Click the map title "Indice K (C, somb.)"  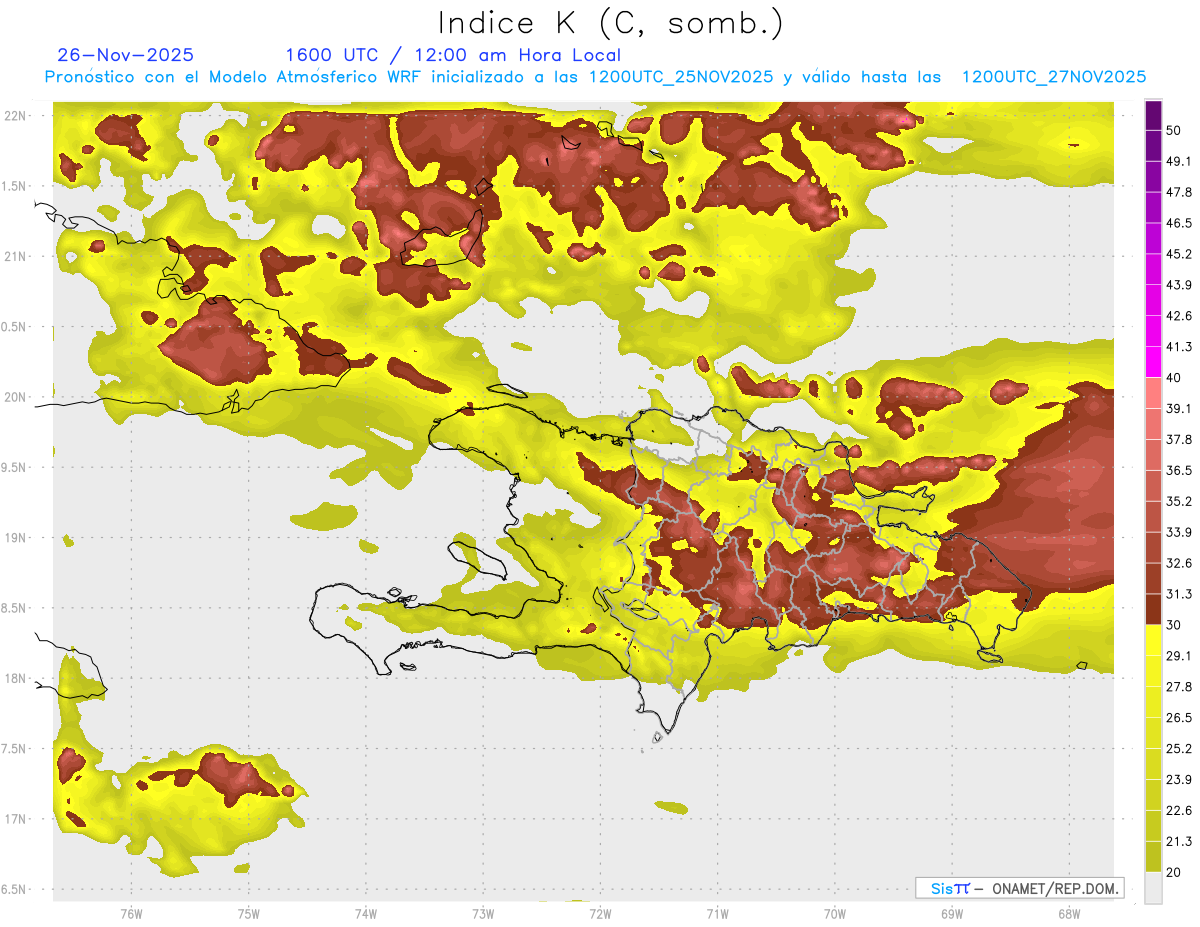pyautogui.click(x=611, y=22)
